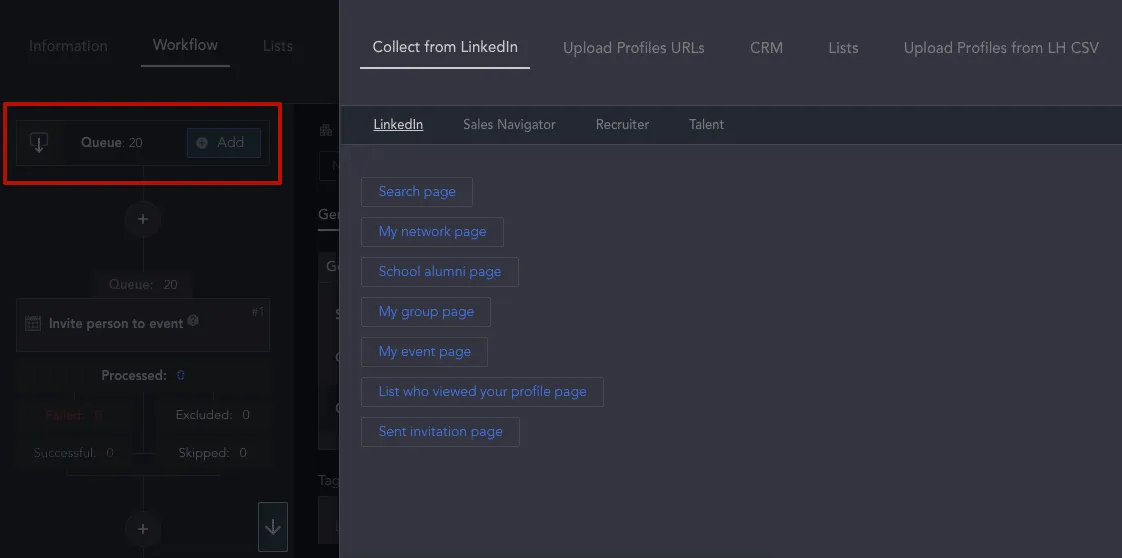Select the Talent sub-tab
Screen dimensions: 1122x558
[706, 124]
